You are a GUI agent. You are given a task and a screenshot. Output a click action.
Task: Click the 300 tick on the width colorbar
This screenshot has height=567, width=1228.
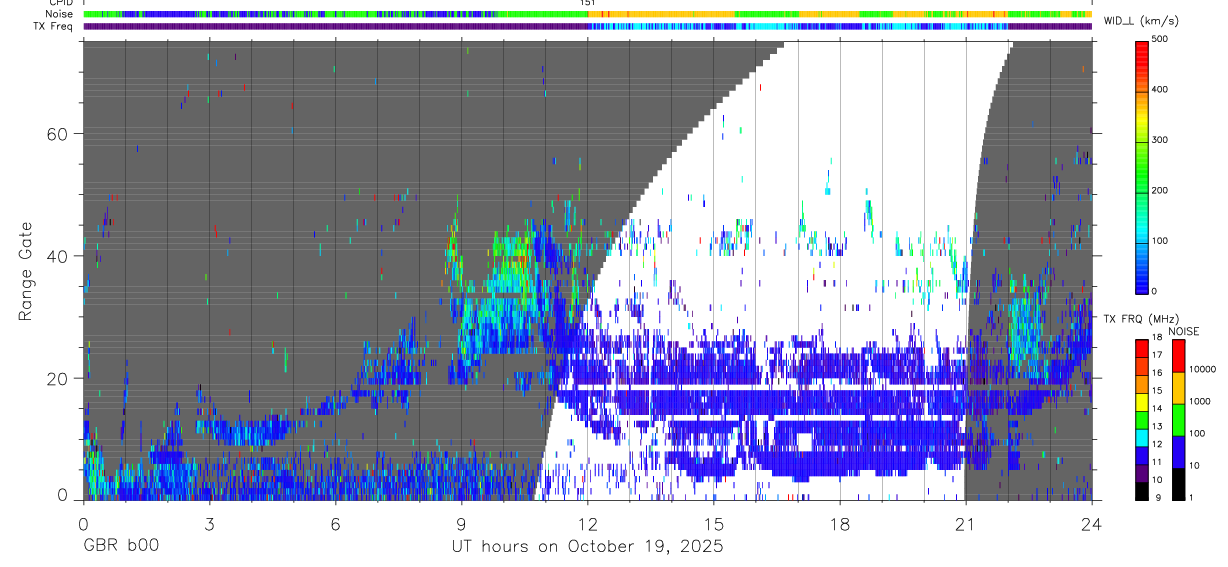pyautogui.click(x=1160, y=140)
